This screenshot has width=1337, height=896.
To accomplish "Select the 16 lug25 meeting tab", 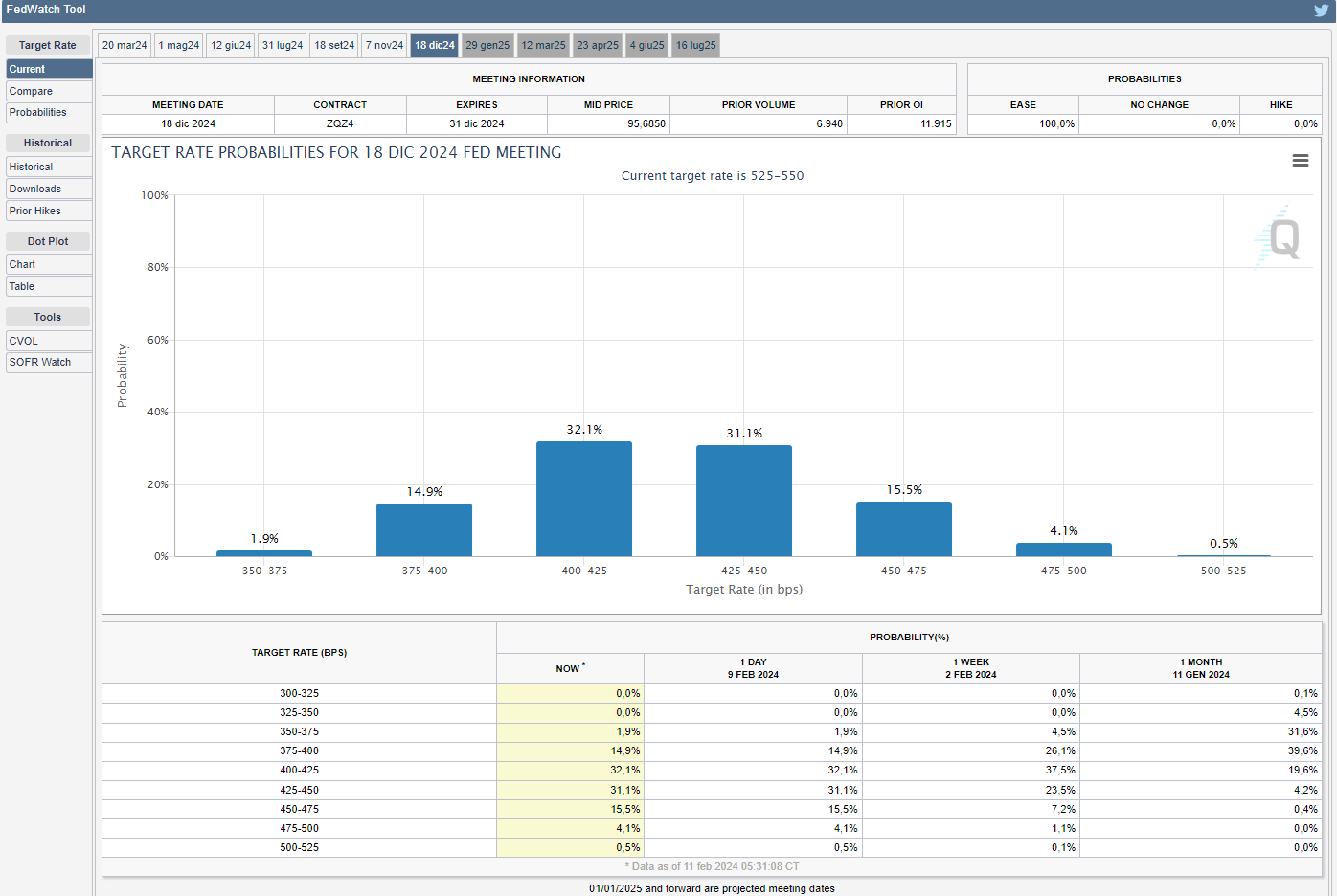I will 695,45.
